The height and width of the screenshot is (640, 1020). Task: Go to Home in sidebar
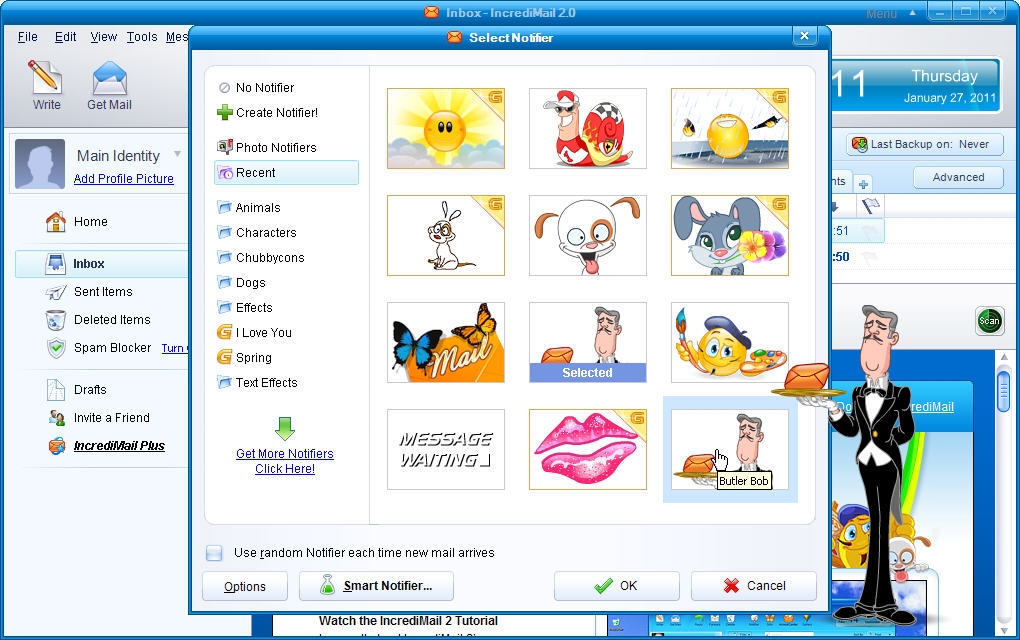tap(77, 222)
